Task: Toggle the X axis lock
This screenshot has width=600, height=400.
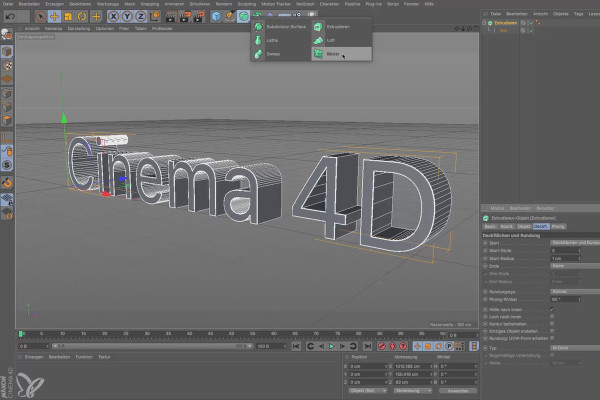Action: [113, 16]
